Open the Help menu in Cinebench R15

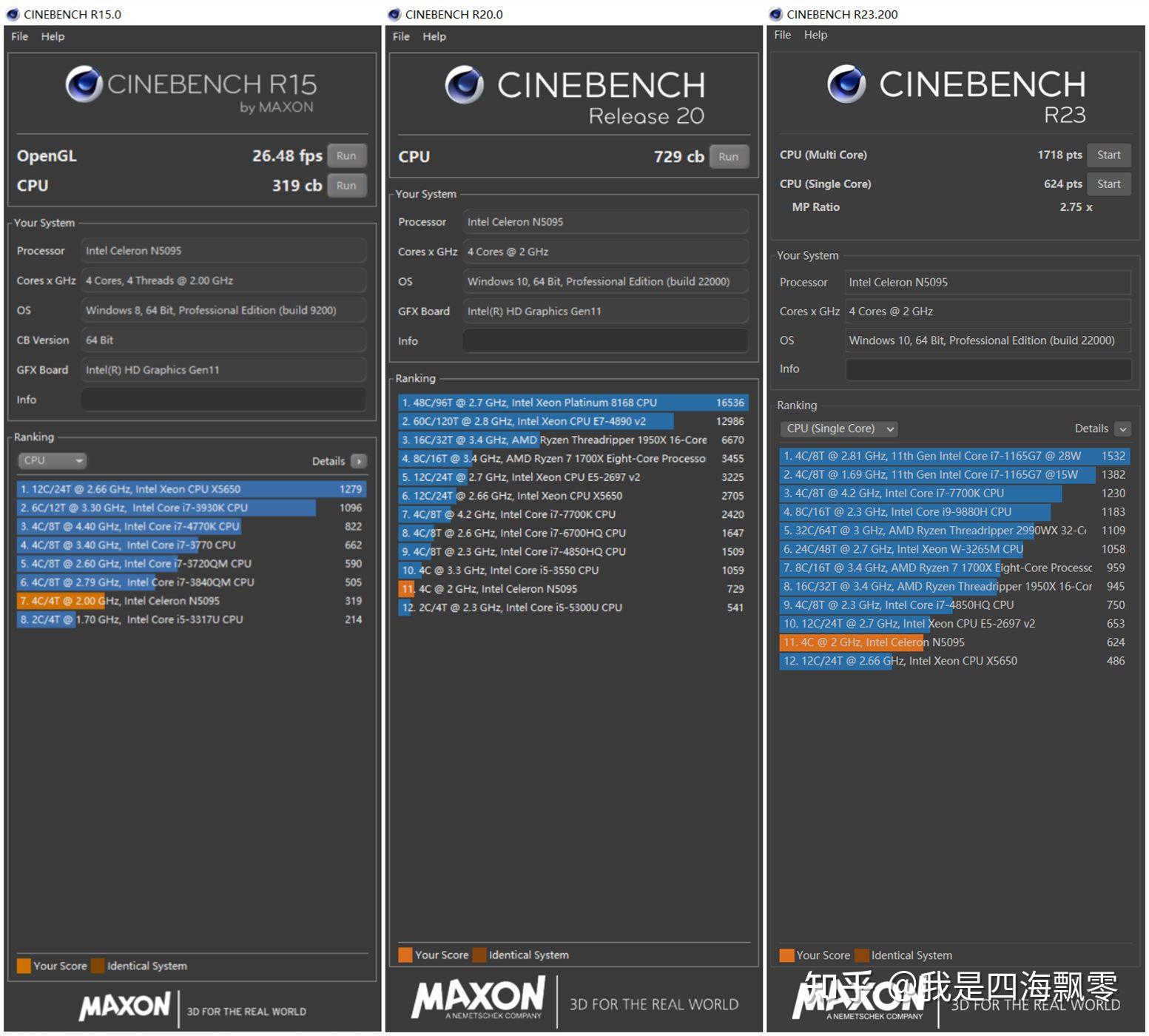click(53, 36)
